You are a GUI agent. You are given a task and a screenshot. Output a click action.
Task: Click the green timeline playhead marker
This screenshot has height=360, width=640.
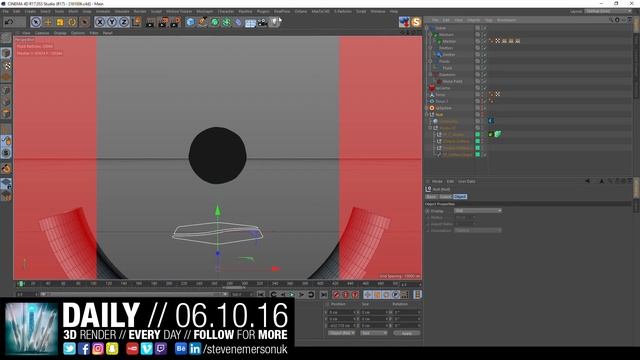pyautogui.click(x=20, y=283)
